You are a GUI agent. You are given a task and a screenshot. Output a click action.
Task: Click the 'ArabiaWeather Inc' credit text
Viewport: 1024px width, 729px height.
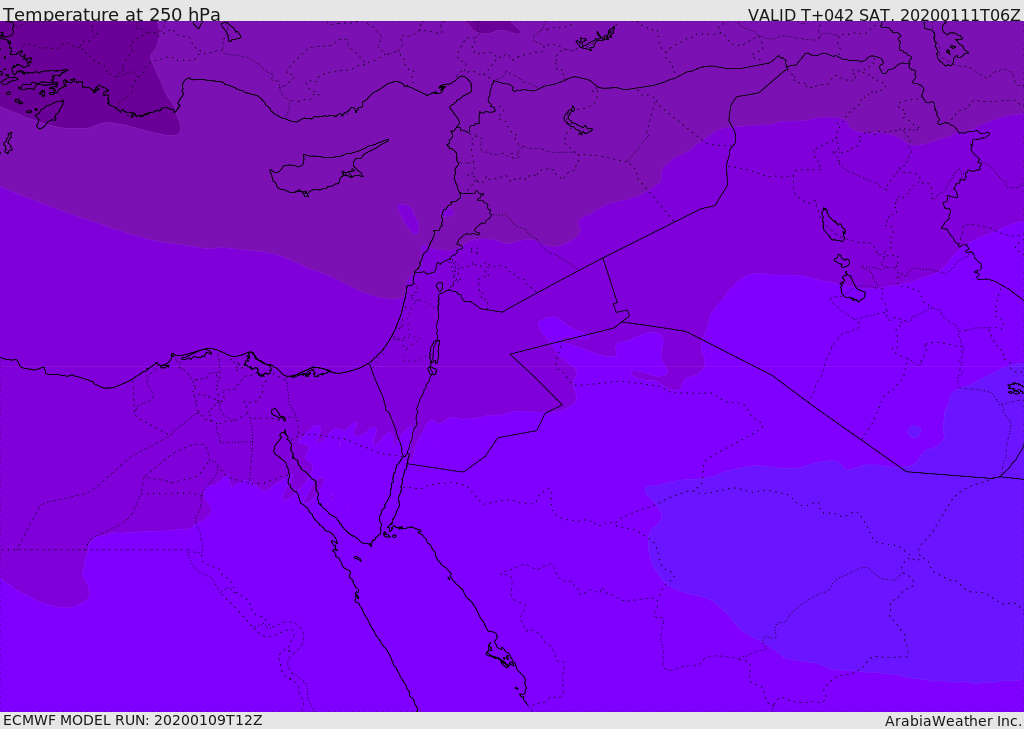click(x=951, y=721)
